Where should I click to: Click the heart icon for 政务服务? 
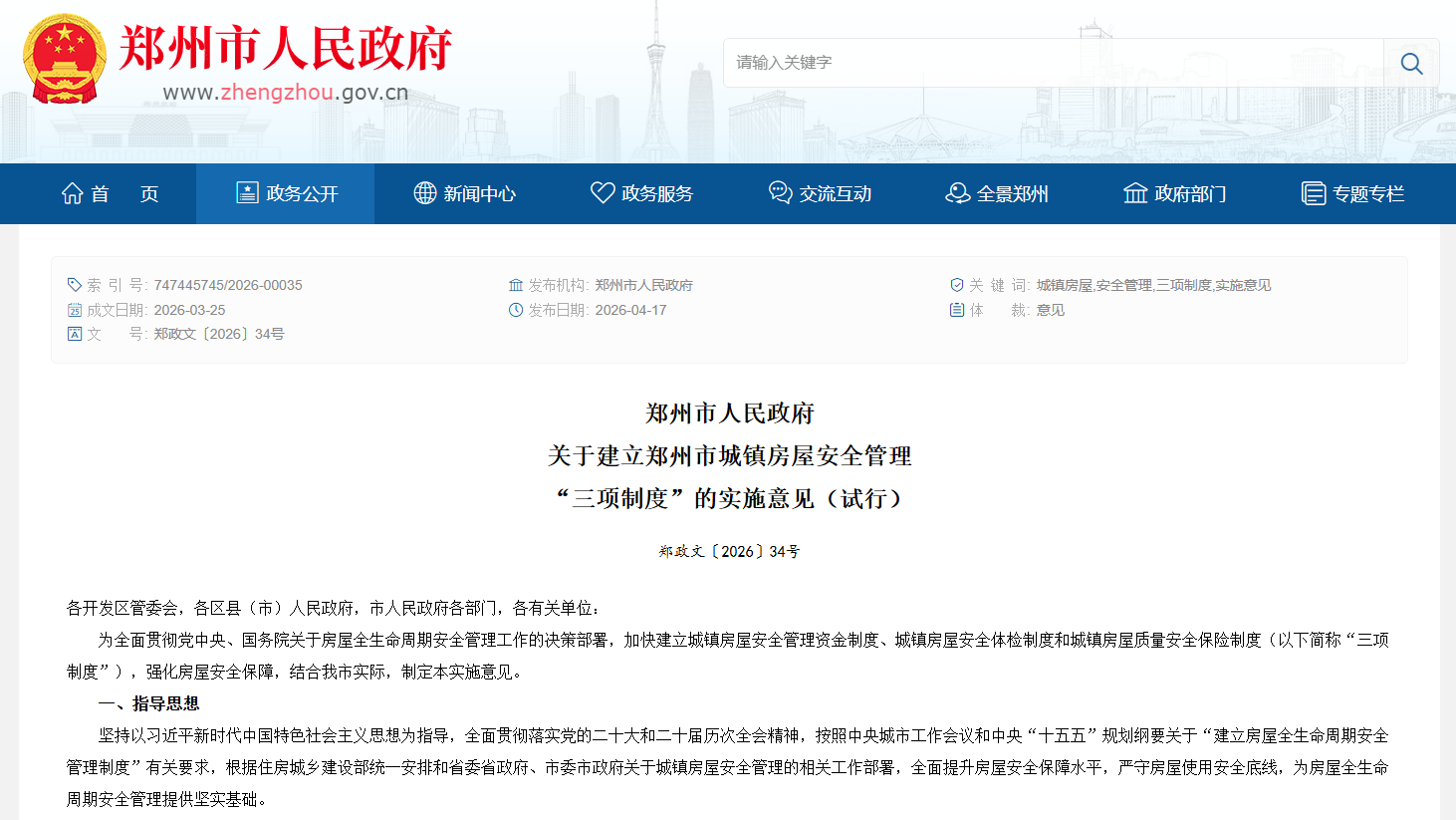click(603, 193)
